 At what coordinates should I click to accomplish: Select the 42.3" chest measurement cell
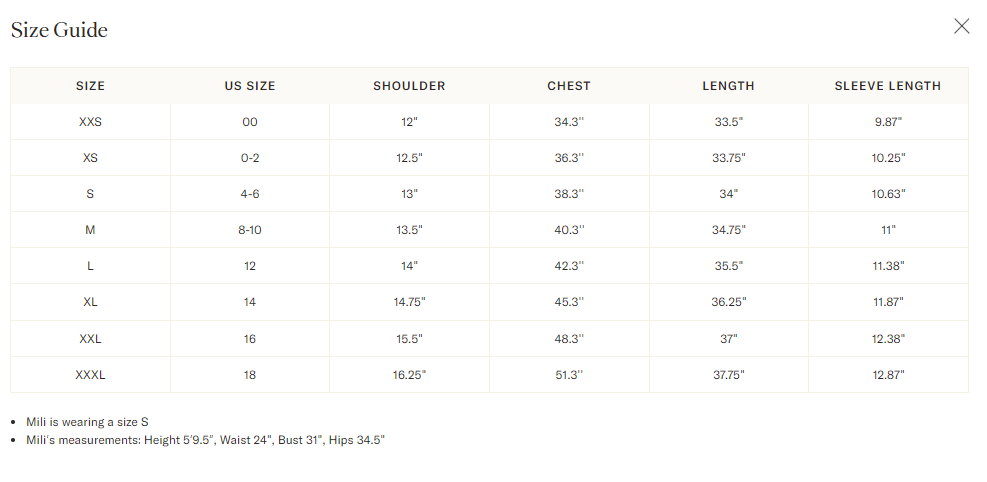tap(569, 266)
